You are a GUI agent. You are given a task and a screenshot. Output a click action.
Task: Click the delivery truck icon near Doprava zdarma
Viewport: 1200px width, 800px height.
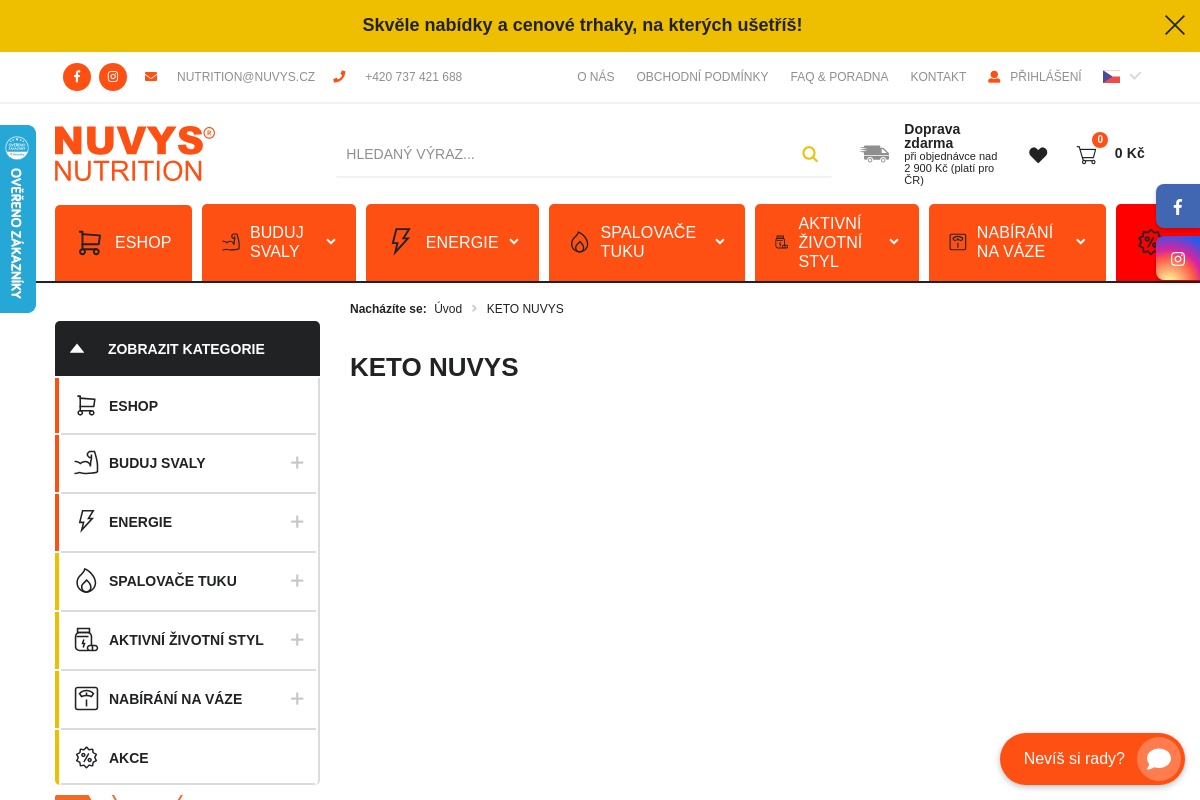click(x=874, y=154)
